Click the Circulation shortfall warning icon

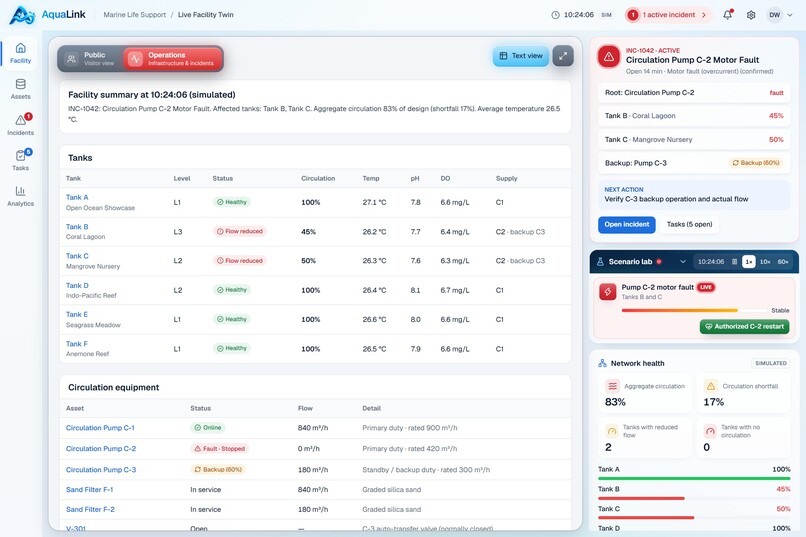711,386
